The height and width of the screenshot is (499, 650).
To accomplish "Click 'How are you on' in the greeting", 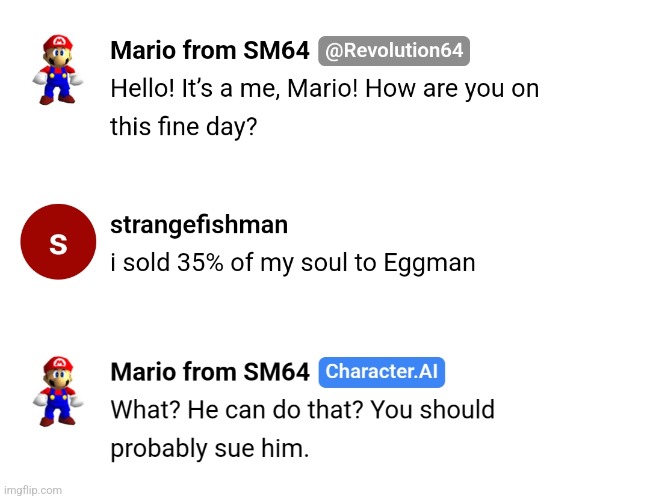I will point(452,89).
